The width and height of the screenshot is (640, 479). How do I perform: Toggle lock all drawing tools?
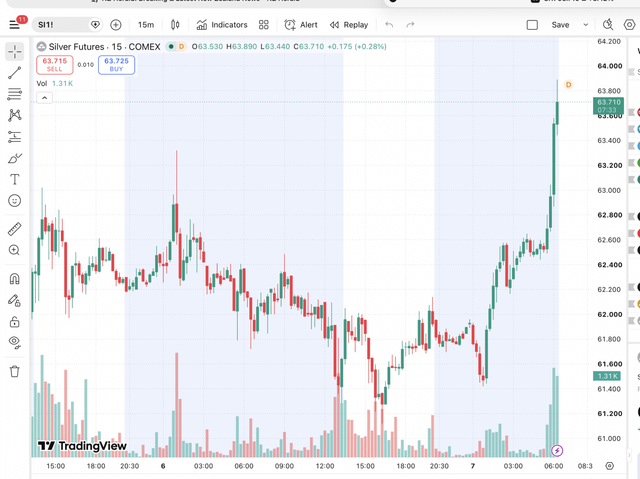coord(14,322)
